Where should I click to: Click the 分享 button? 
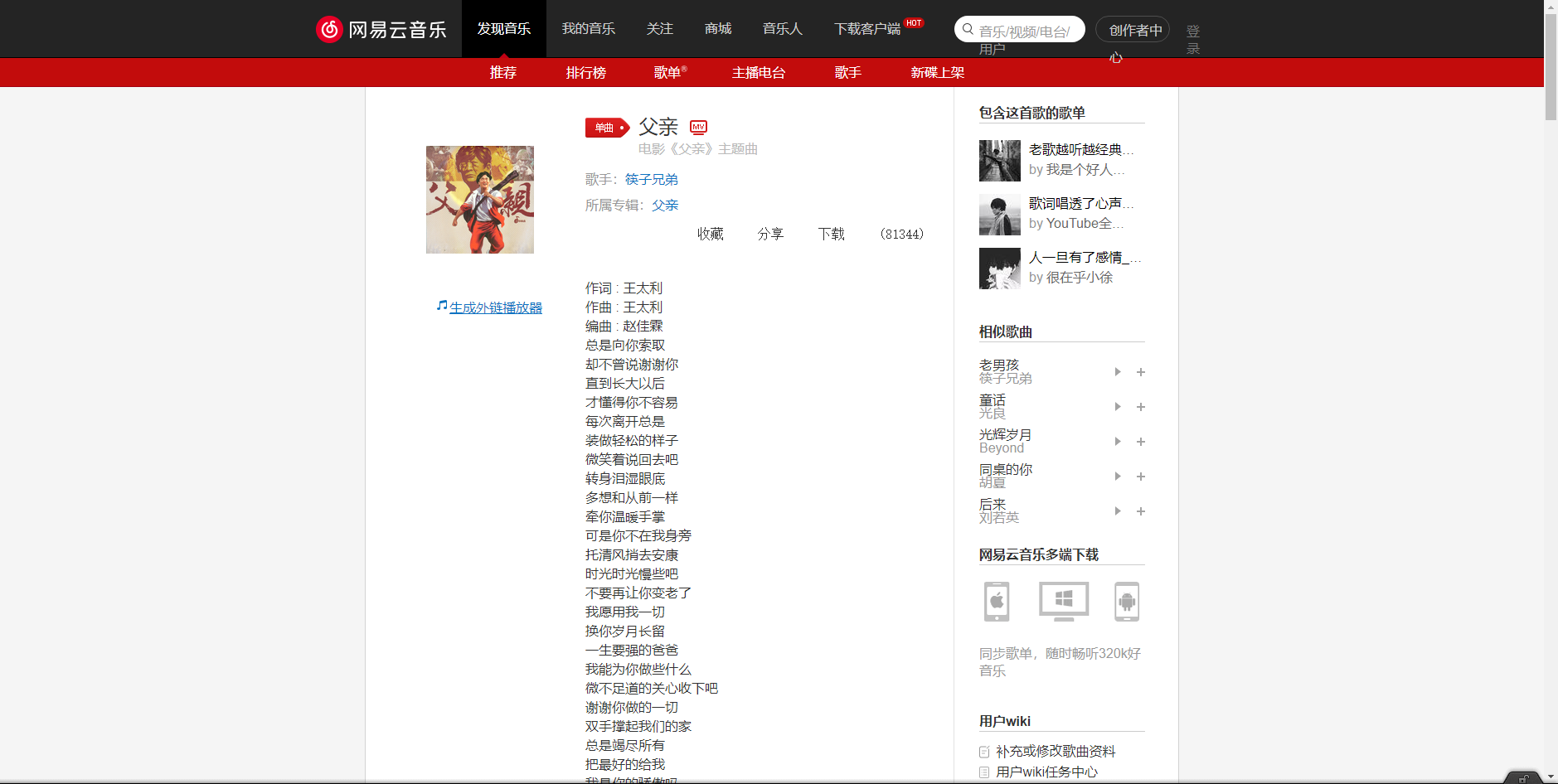tap(770, 234)
